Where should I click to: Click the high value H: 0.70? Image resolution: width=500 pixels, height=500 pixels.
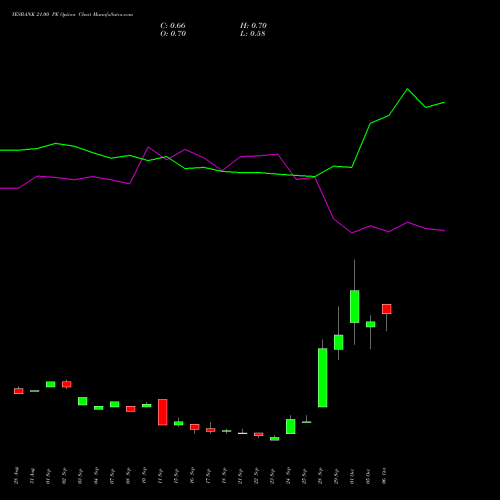253,26
